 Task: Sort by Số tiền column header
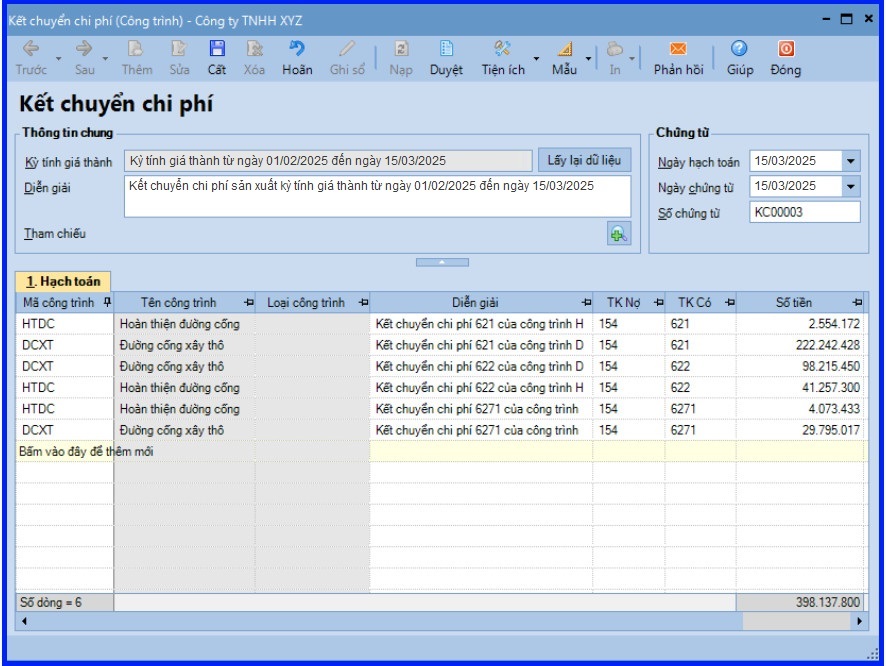(793, 303)
